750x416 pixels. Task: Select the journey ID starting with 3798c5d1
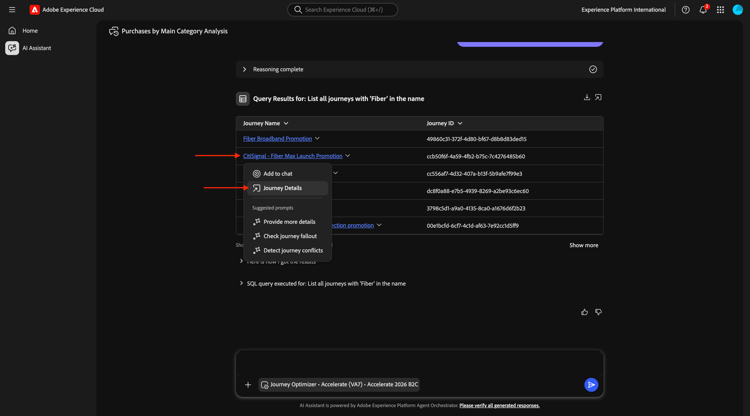coord(476,208)
